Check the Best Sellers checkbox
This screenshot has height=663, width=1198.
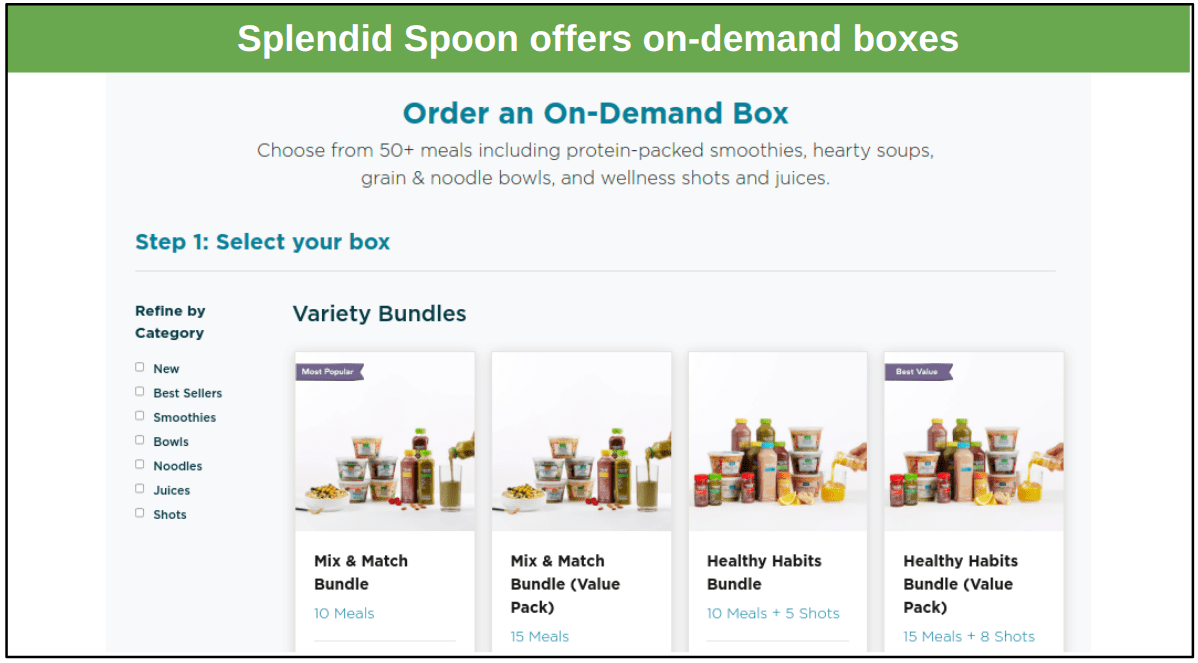(x=140, y=392)
